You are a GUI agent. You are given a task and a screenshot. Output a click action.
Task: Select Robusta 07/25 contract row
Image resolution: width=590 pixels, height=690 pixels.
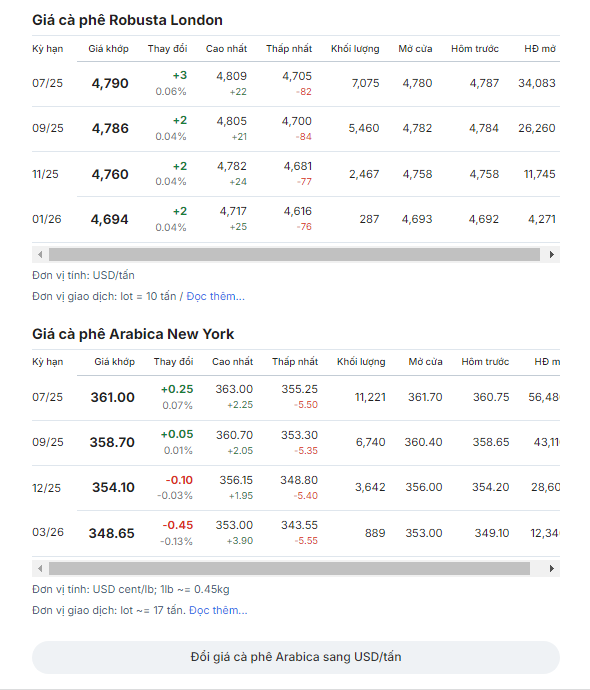(x=296, y=84)
